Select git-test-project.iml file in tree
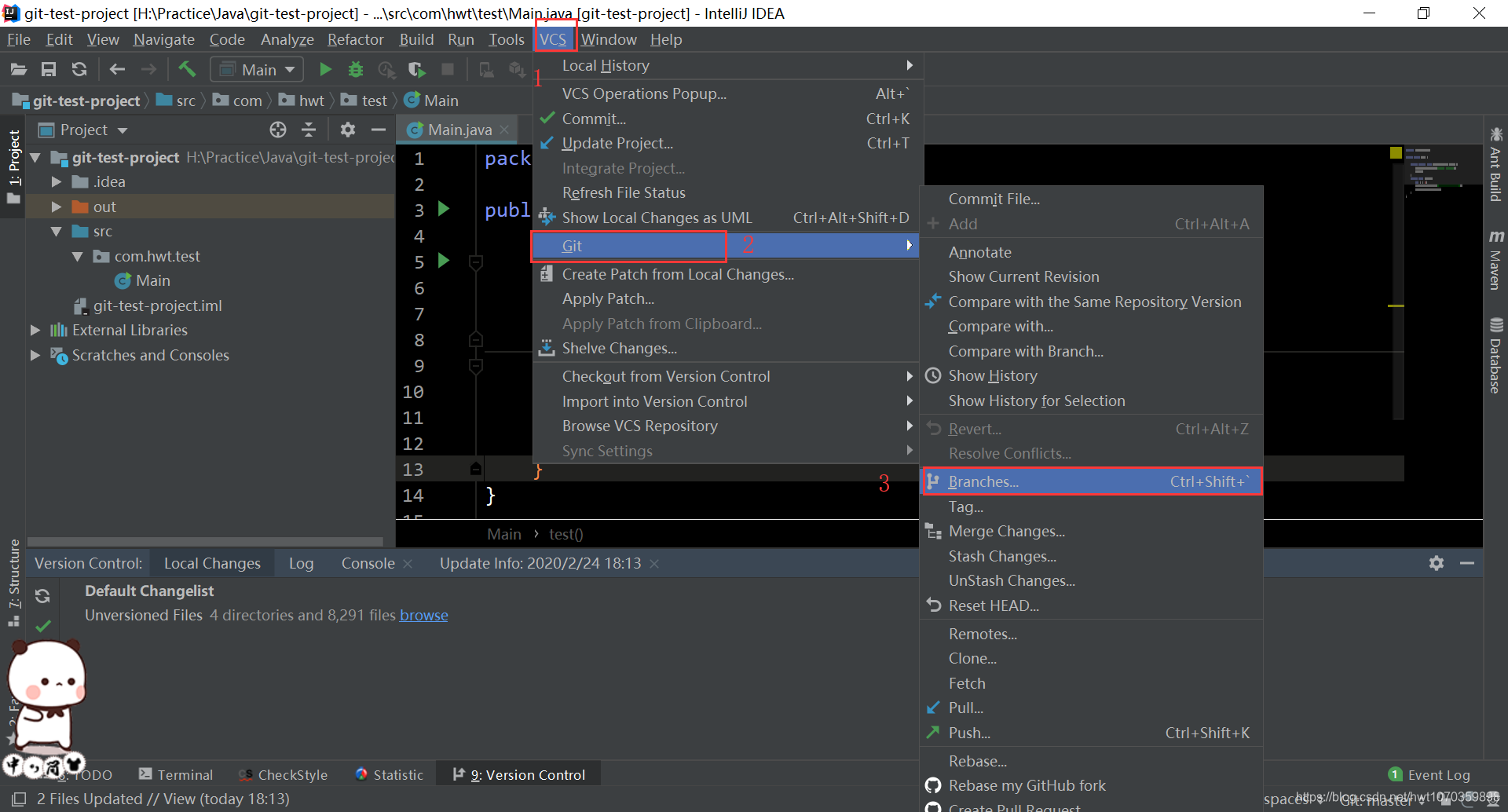 coord(148,305)
